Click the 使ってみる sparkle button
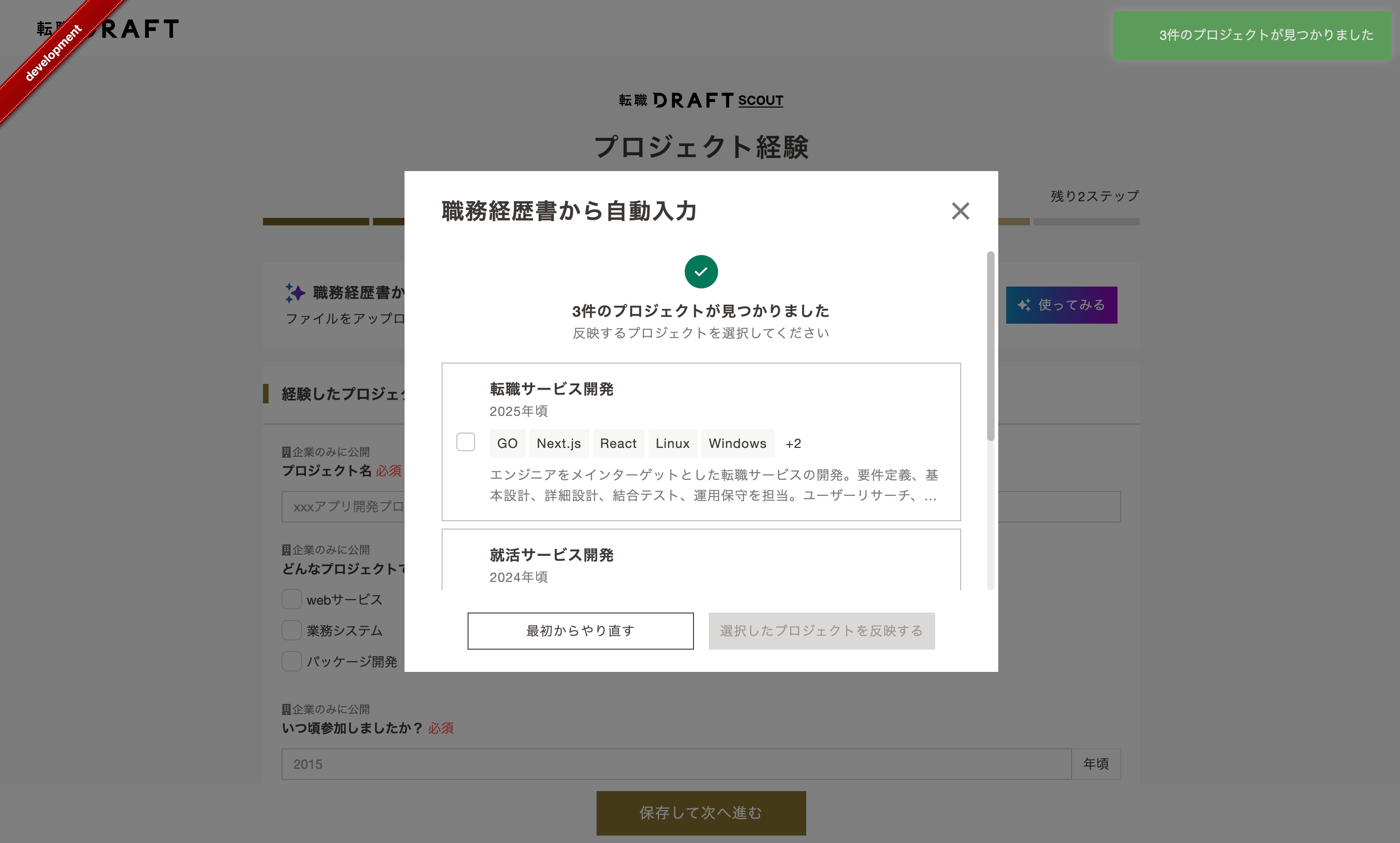This screenshot has width=1400, height=843. point(1061,305)
